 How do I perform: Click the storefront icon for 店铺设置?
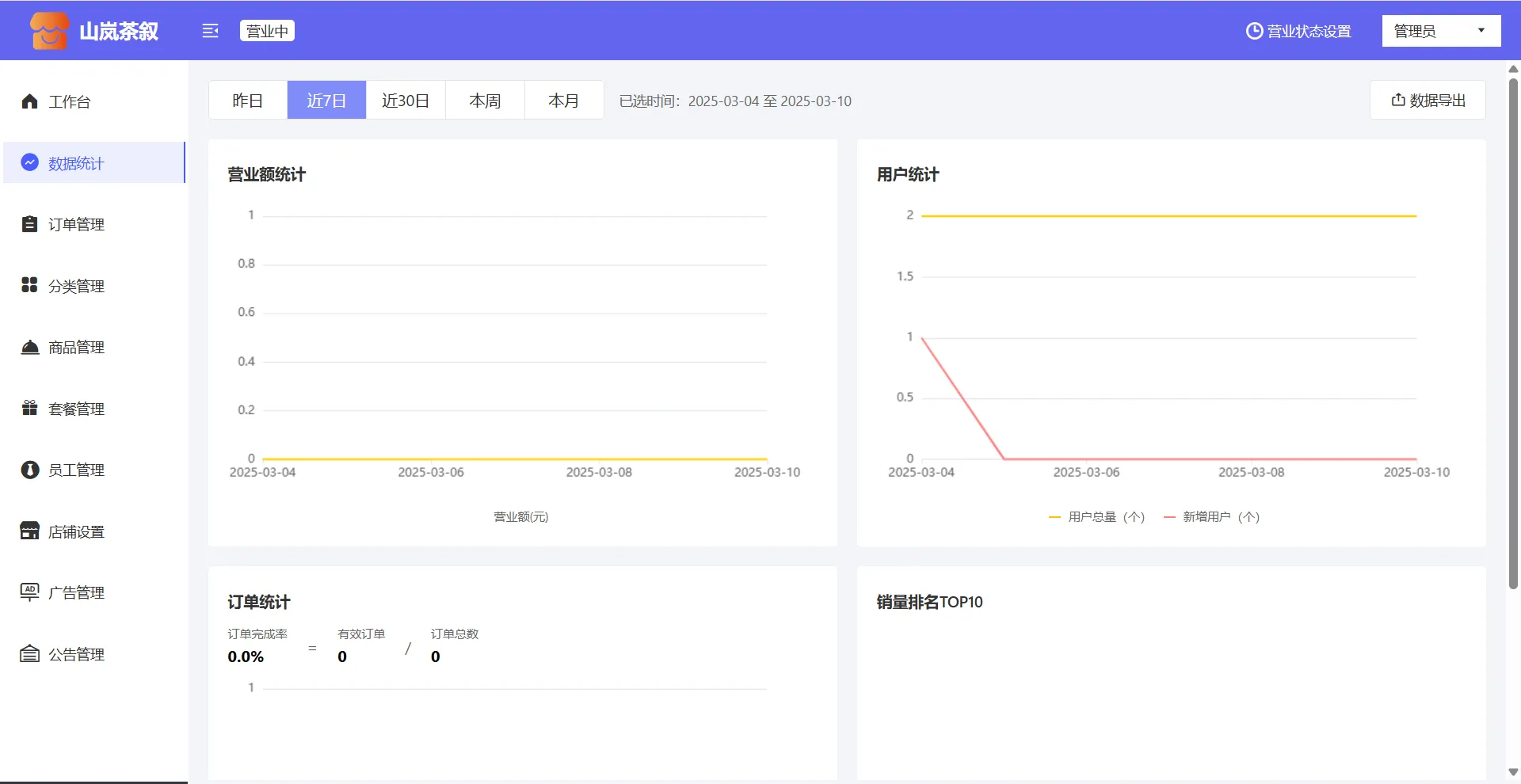[29, 531]
